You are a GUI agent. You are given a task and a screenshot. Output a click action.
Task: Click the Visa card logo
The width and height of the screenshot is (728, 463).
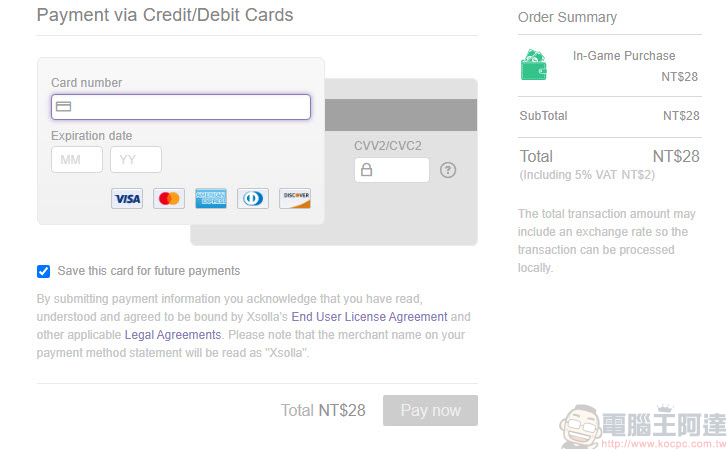(127, 199)
